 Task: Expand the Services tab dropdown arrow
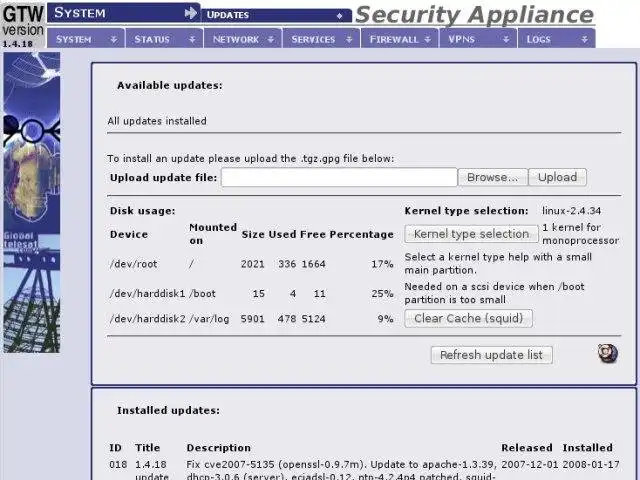pyautogui.click(x=349, y=39)
